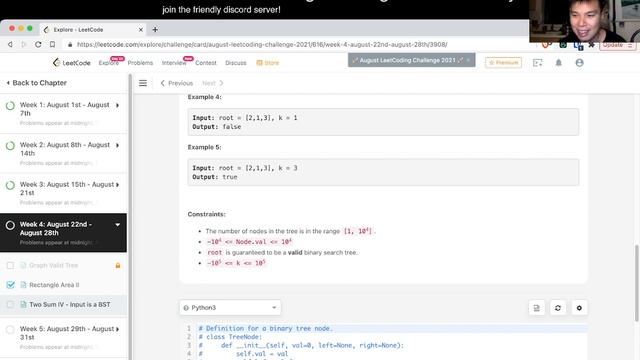Click the browser Update button
The width and height of the screenshot is (640, 360).
[x=617, y=45]
